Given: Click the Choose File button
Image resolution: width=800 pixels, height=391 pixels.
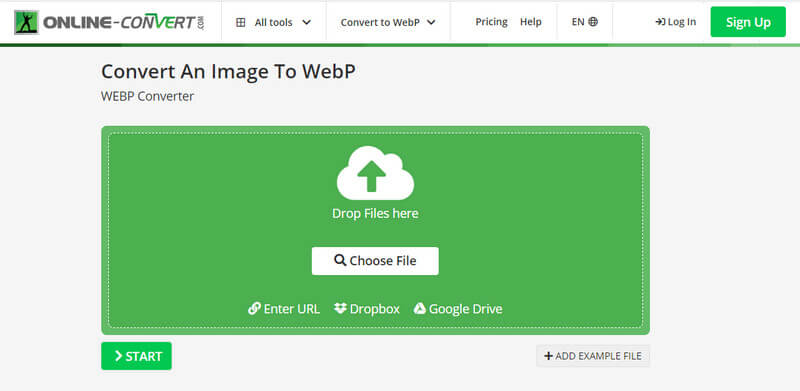Looking at the screenshot, I should click(375, 261).
